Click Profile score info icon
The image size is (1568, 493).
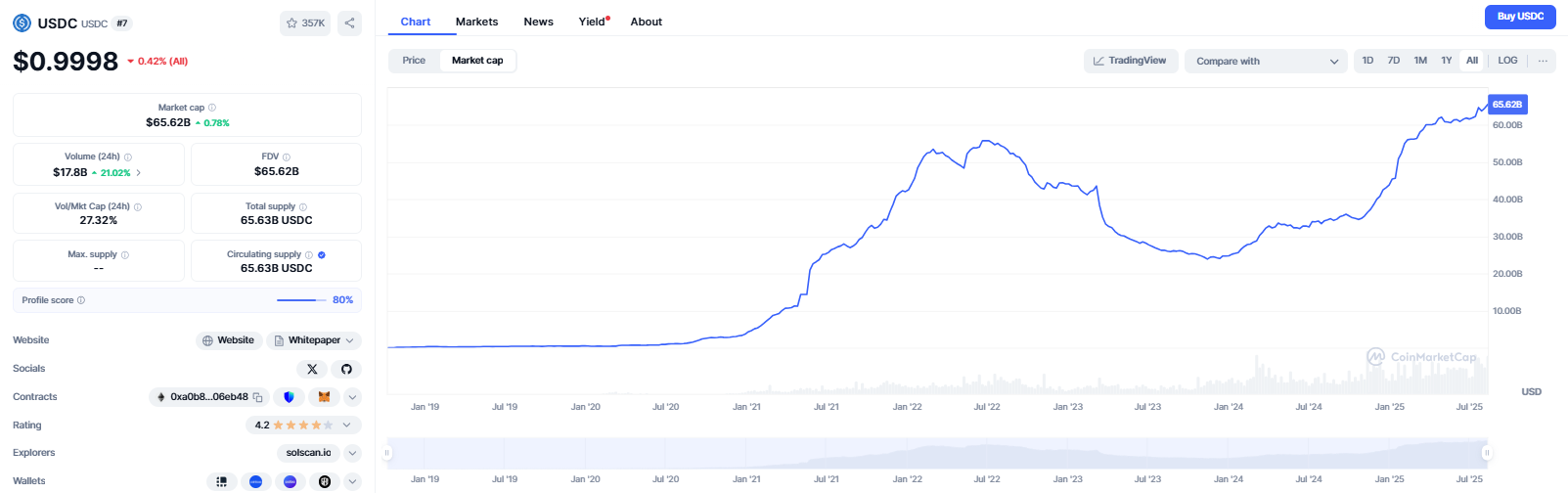tap(81, 300)
